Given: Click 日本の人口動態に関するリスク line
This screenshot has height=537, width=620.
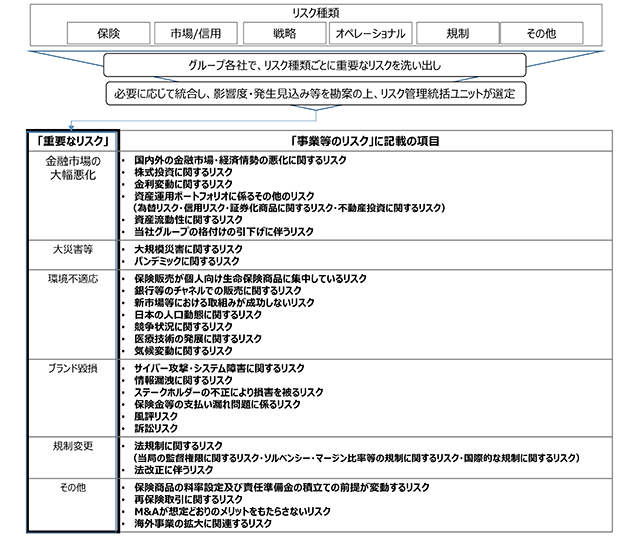Looking at the screenshot, I should point(198,315).
